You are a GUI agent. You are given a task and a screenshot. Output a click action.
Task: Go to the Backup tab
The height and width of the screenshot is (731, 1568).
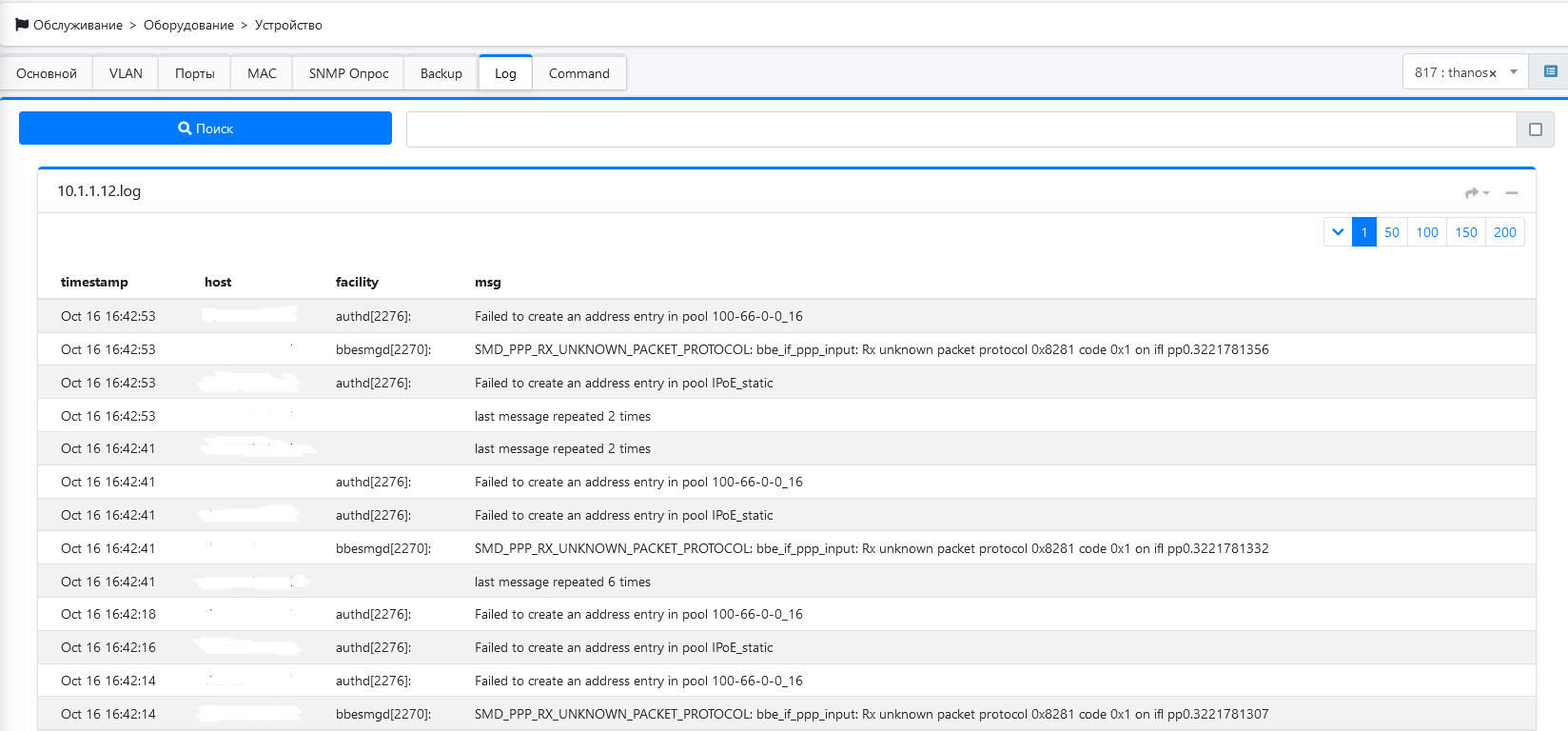(x=441, y=73)
